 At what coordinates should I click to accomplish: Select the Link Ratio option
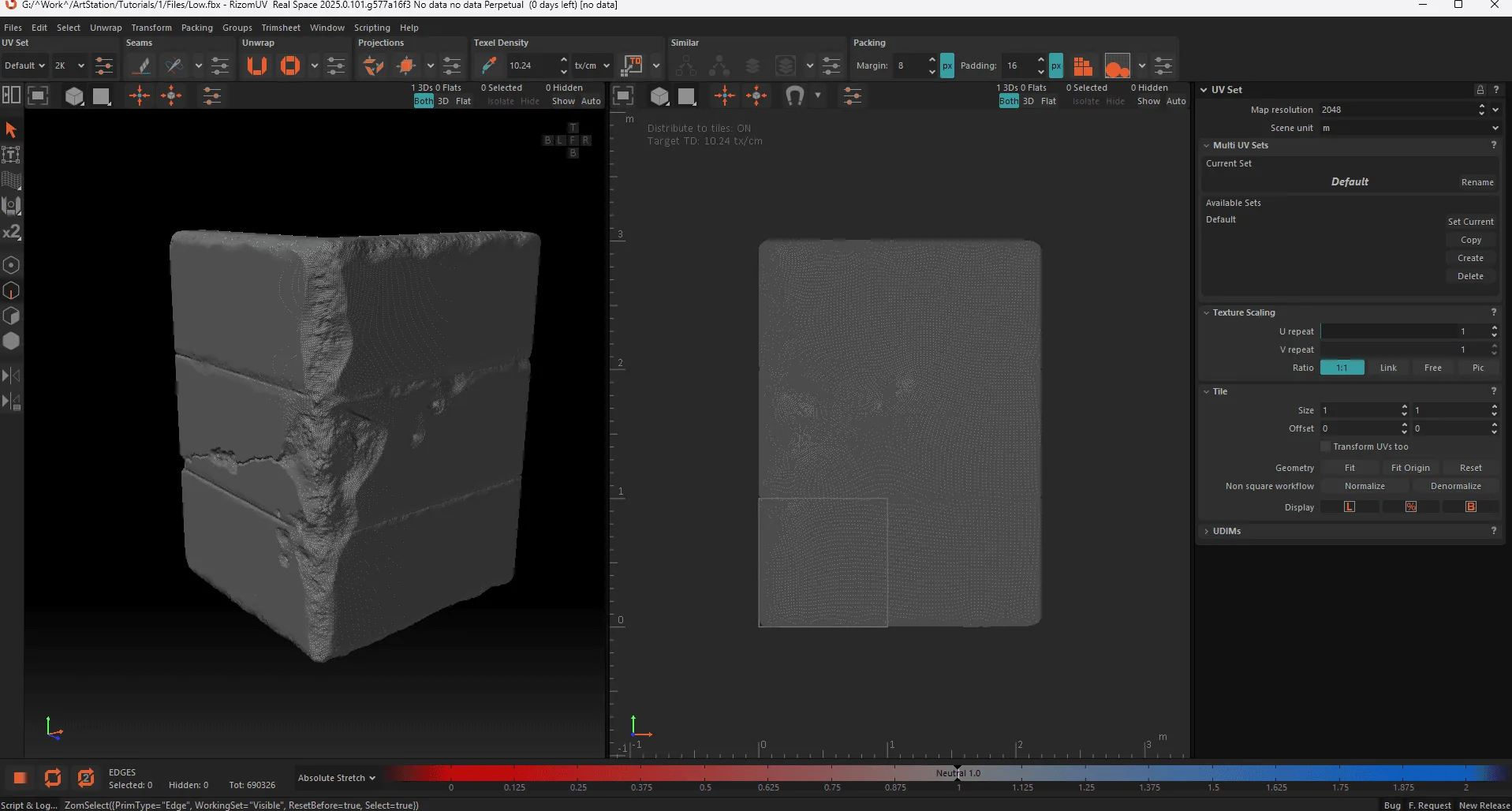1388,368
